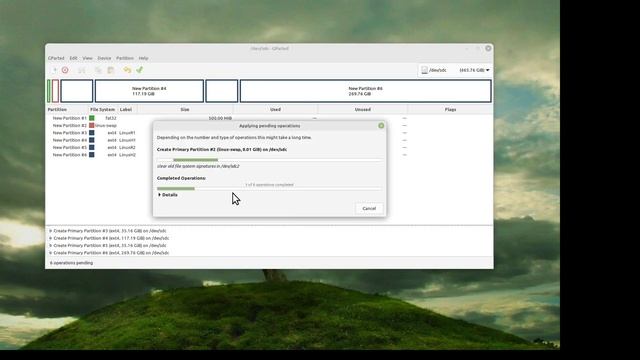Sort by the Size column header

(x=185, y=110)
